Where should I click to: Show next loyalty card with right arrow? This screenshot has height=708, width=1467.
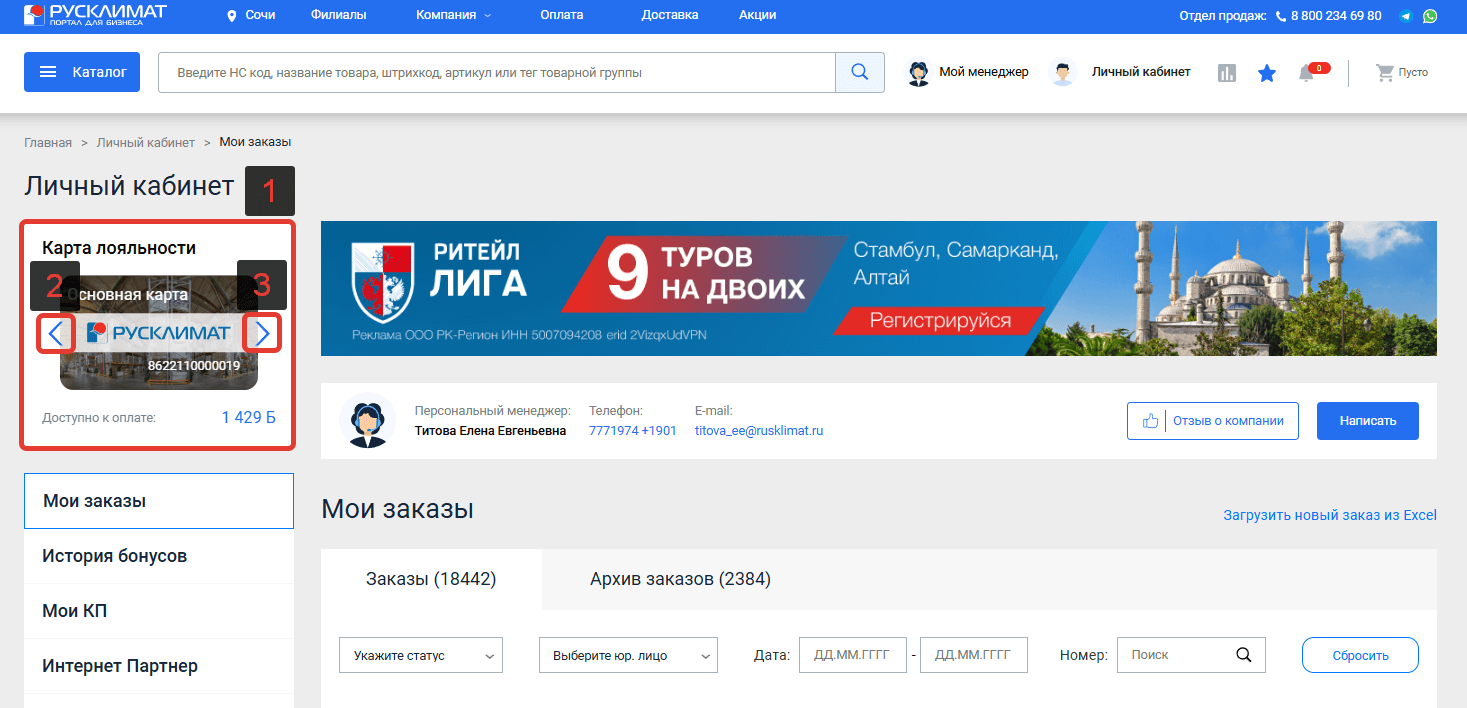click(x=262, y=333)
